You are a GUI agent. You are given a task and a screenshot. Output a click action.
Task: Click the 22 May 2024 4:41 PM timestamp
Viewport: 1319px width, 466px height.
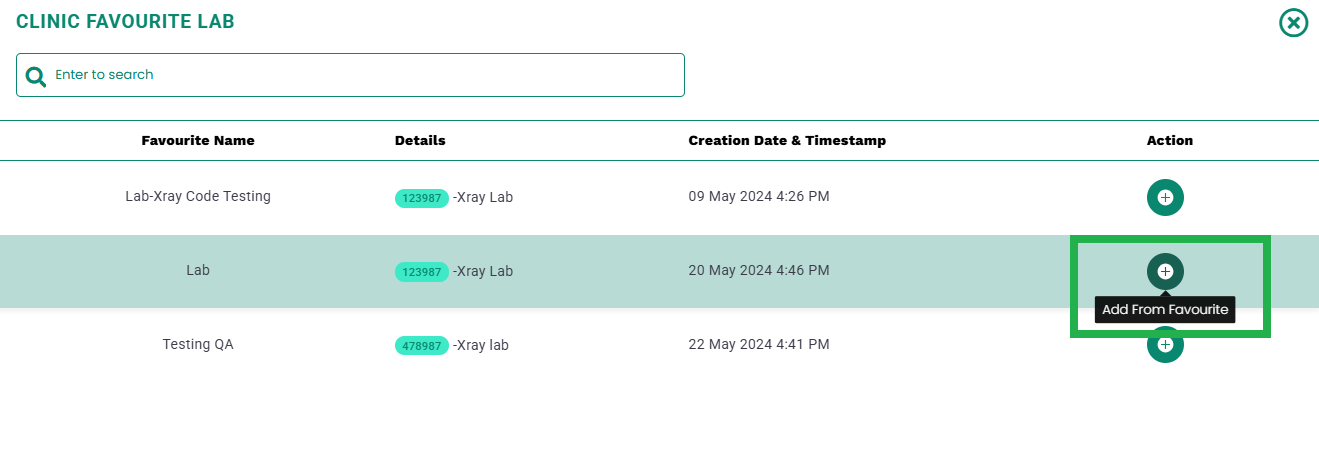pyautogui.click(x=759, y=344)
